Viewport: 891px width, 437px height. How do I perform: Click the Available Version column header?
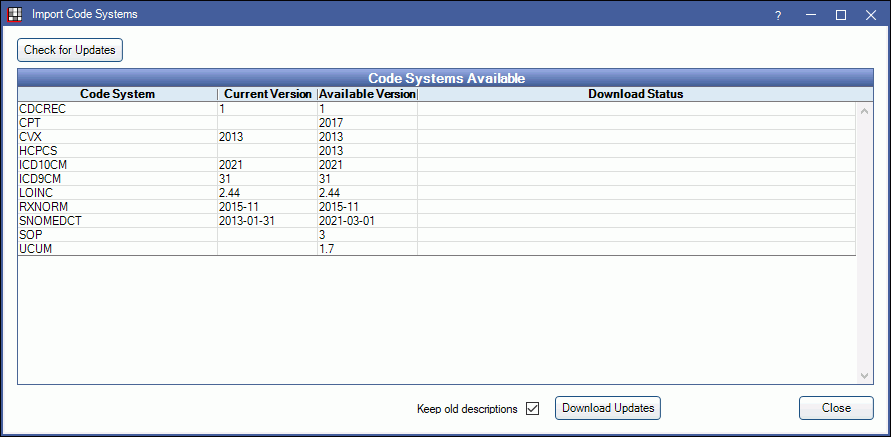point(368,94)
